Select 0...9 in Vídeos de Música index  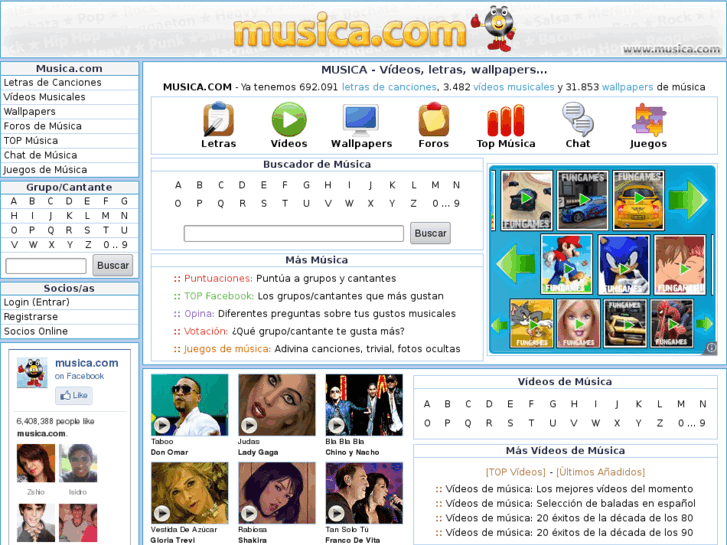[x=692, y=423]
